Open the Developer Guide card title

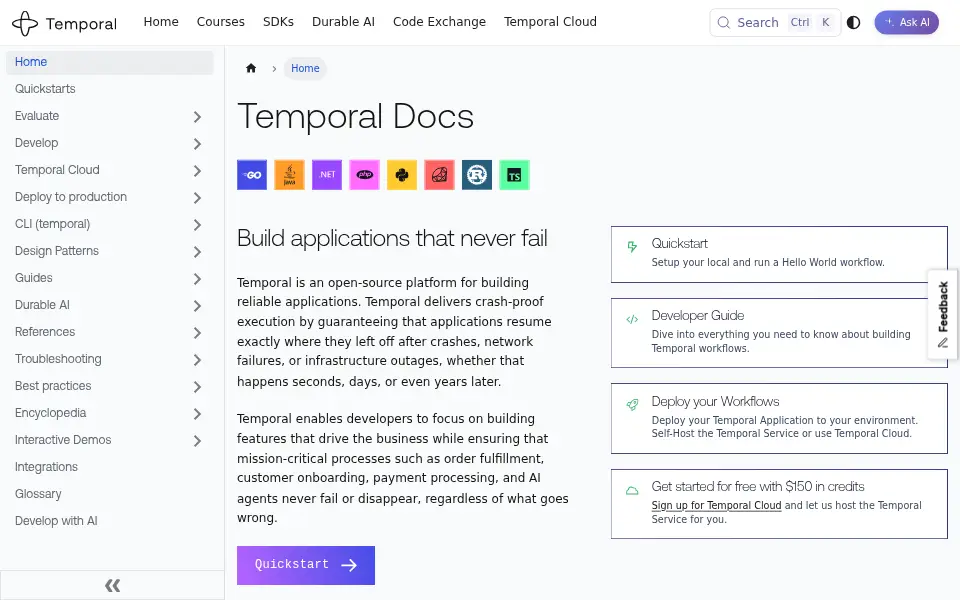pyautogui.click(x=697, y=315)
